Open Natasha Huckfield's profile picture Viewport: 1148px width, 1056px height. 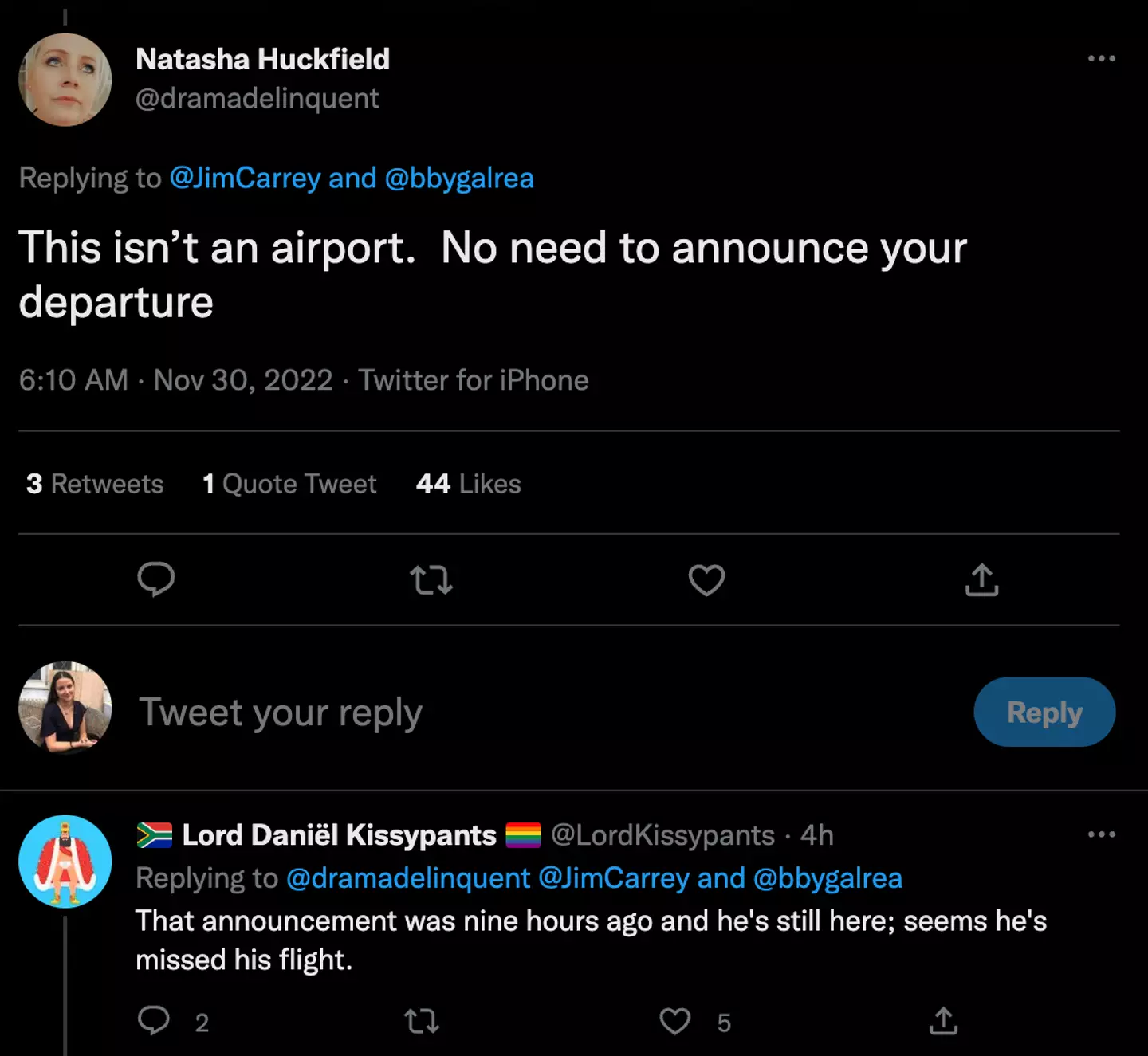pos(65,80)
